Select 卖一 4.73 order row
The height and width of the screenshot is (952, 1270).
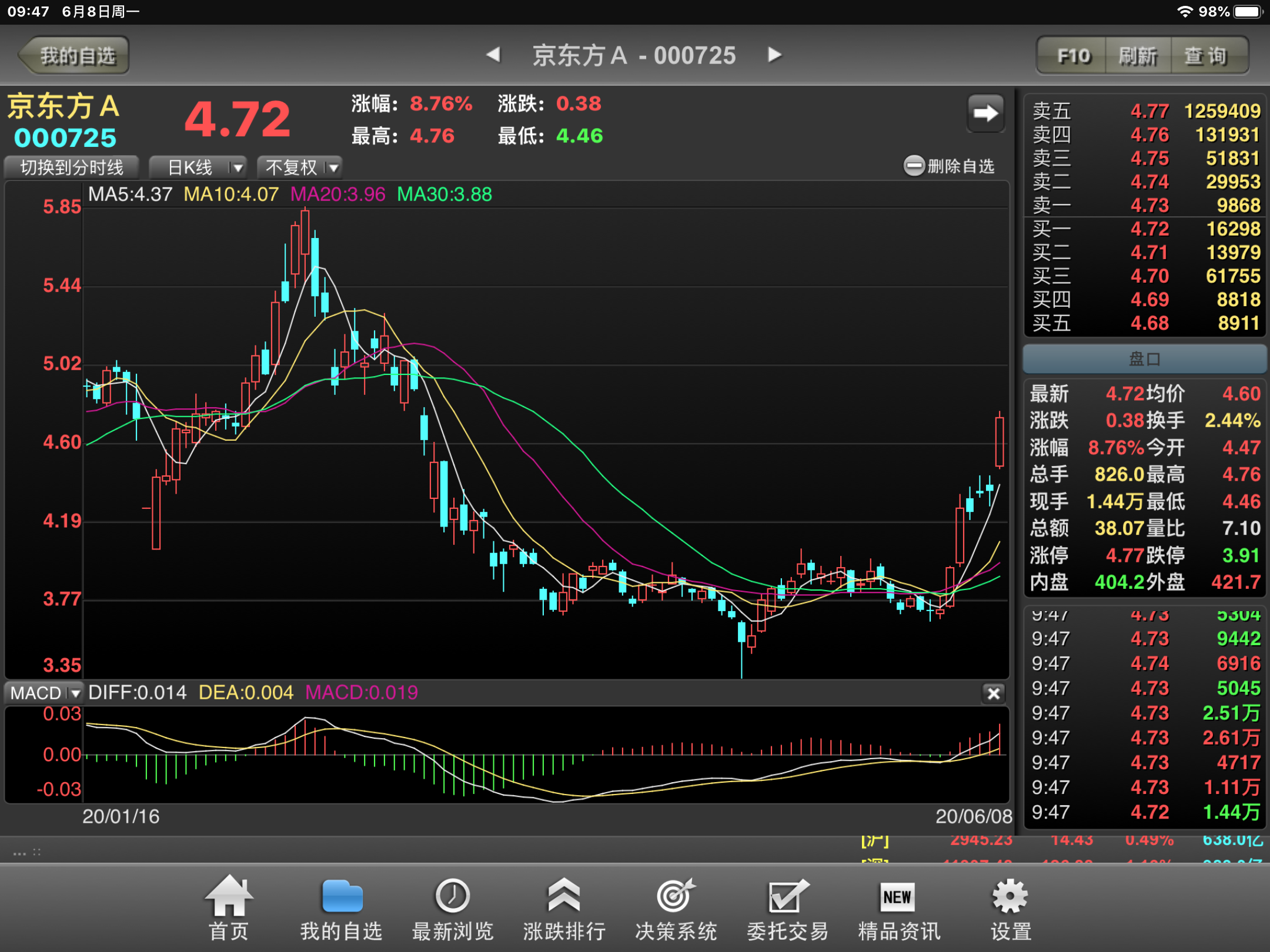pyautogui.click(x=1145, y=205)
